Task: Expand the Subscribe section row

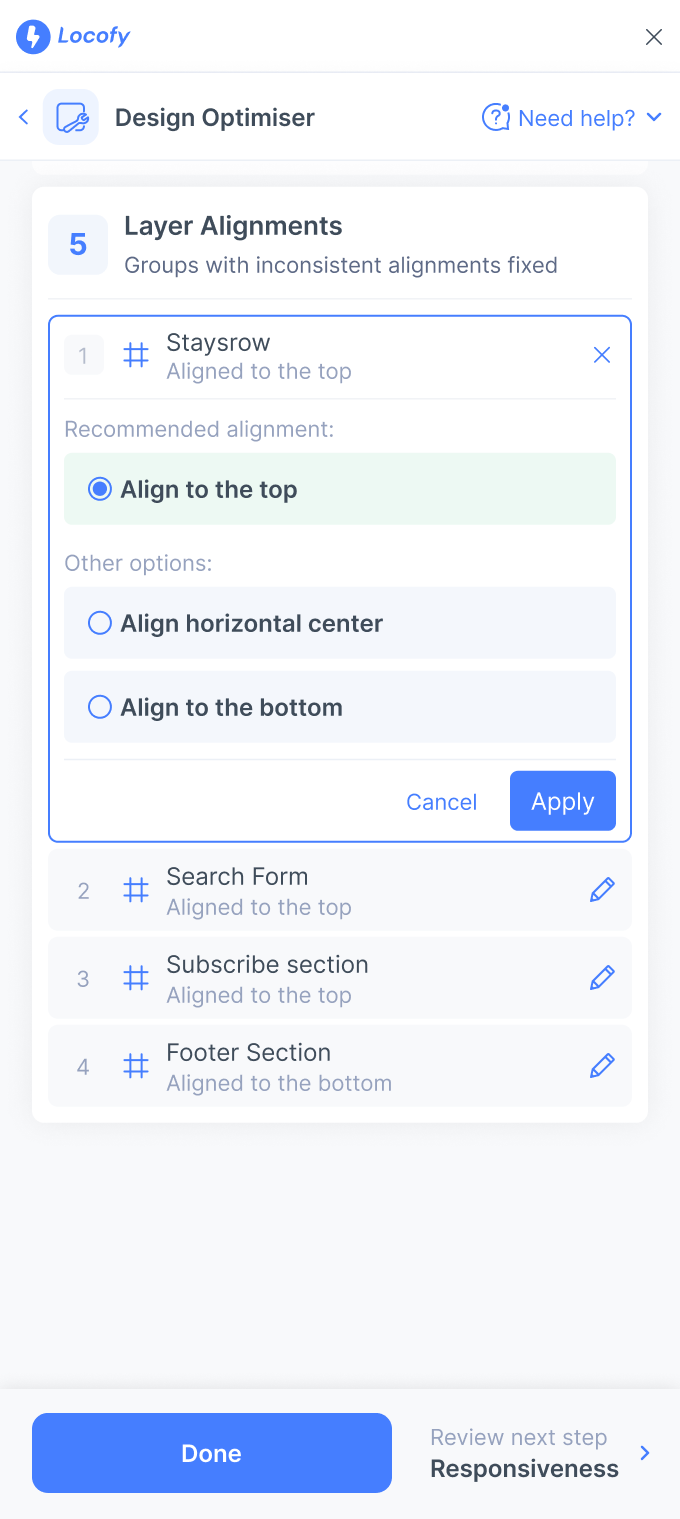Action: [x=340, y=978]
